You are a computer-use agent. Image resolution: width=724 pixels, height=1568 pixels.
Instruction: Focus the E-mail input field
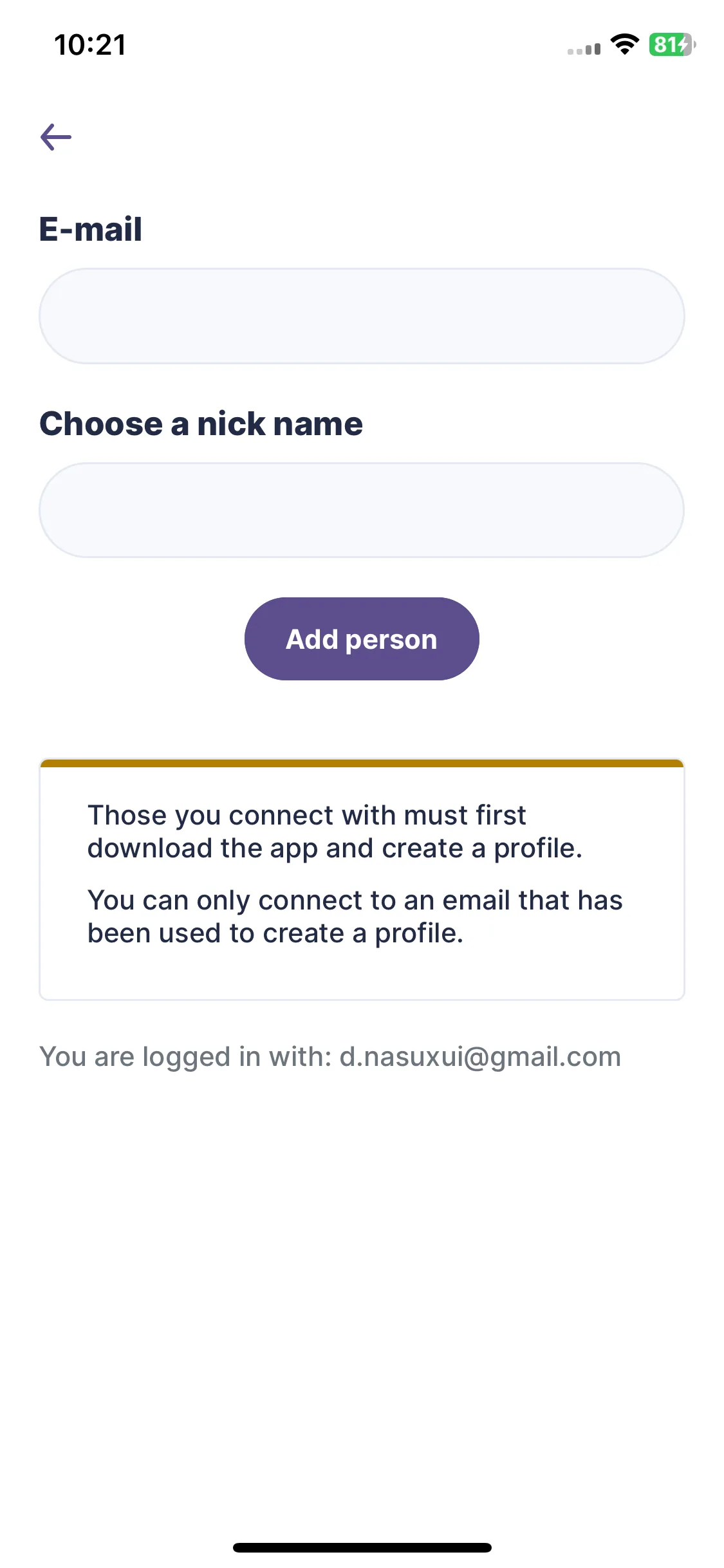click(x=362, y=316)
